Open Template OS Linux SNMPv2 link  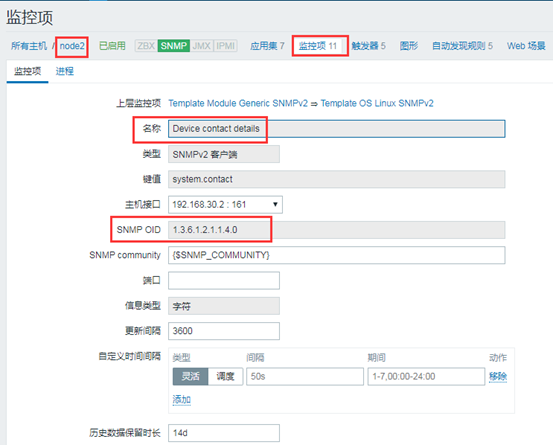pos(377,103)
